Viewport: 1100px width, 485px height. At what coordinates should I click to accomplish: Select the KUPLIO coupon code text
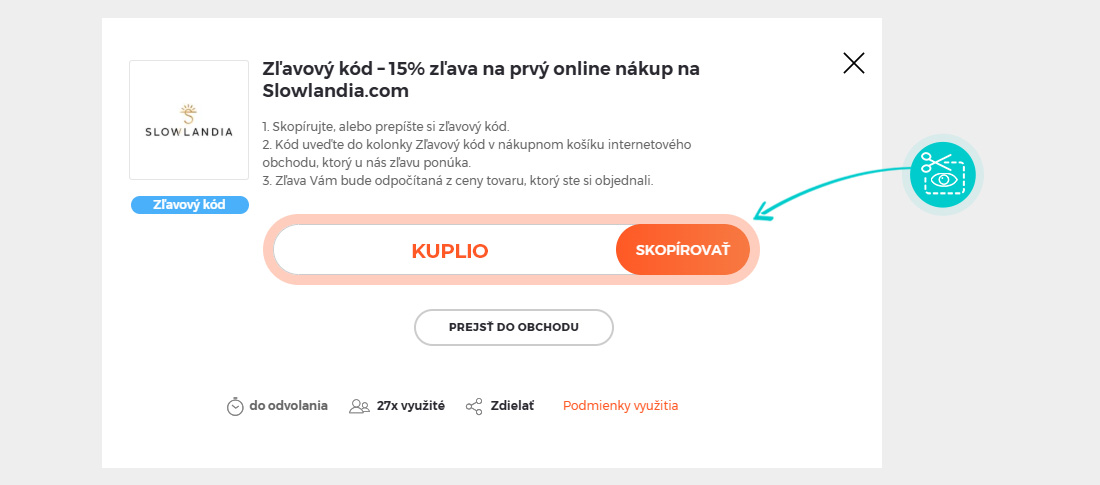click(450, 251)
